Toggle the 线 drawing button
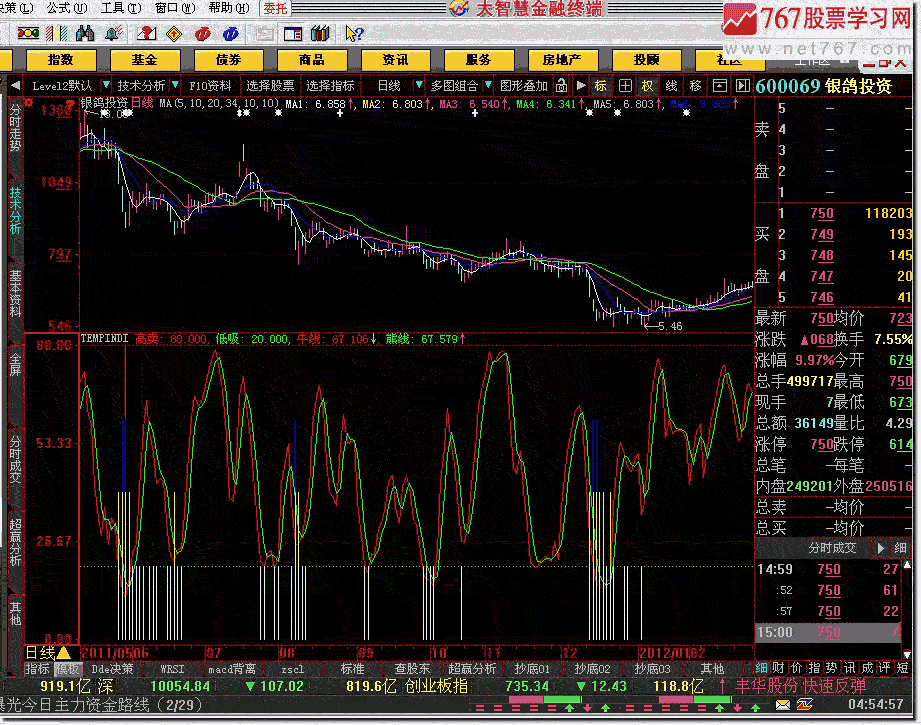This screenshot has height=725, width=921. point(671,86)
